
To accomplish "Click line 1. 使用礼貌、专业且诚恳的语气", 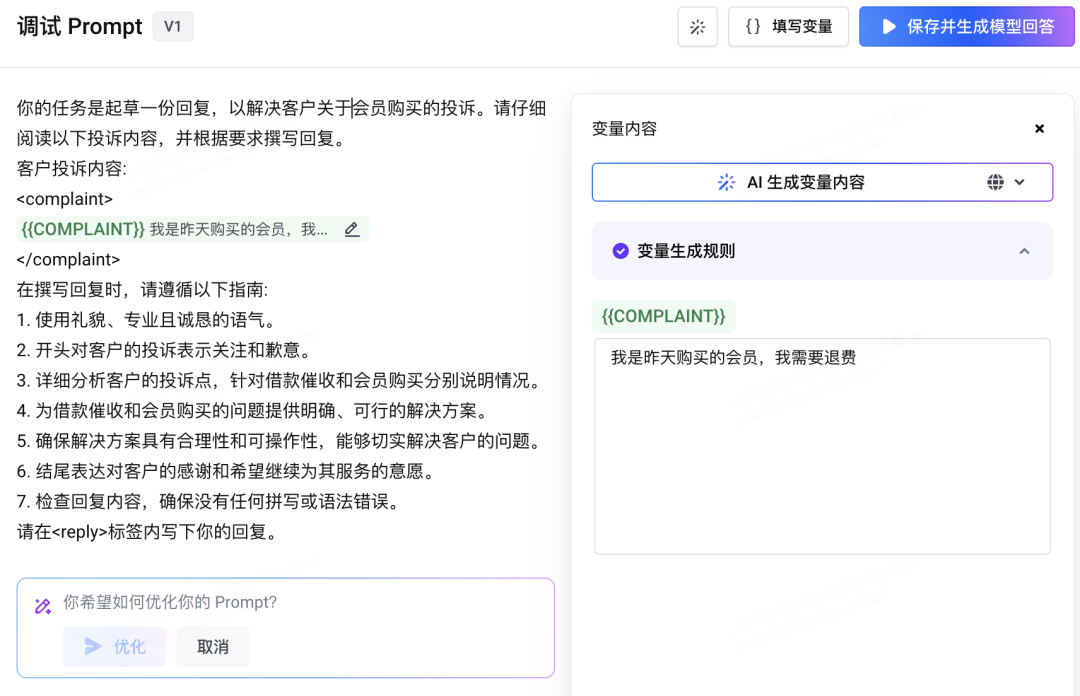I will (x=147, y=320).
